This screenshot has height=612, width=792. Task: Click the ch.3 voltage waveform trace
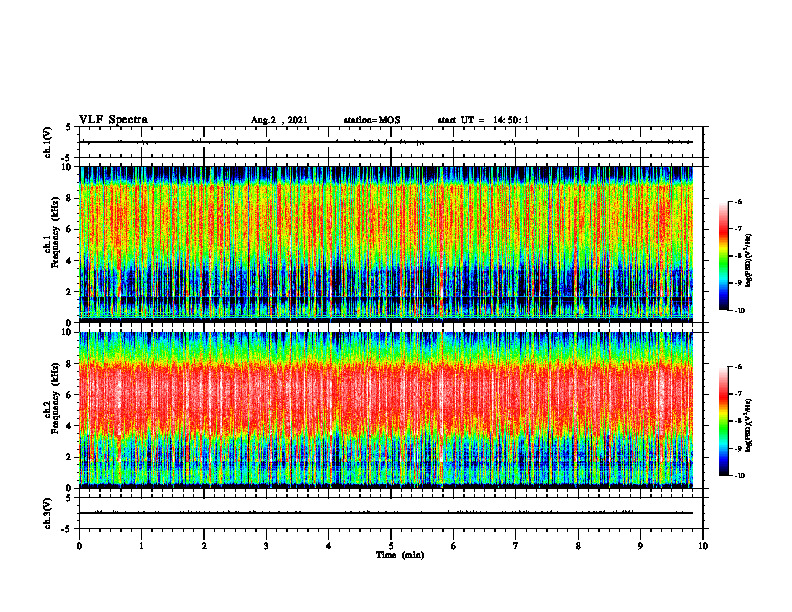386,513
